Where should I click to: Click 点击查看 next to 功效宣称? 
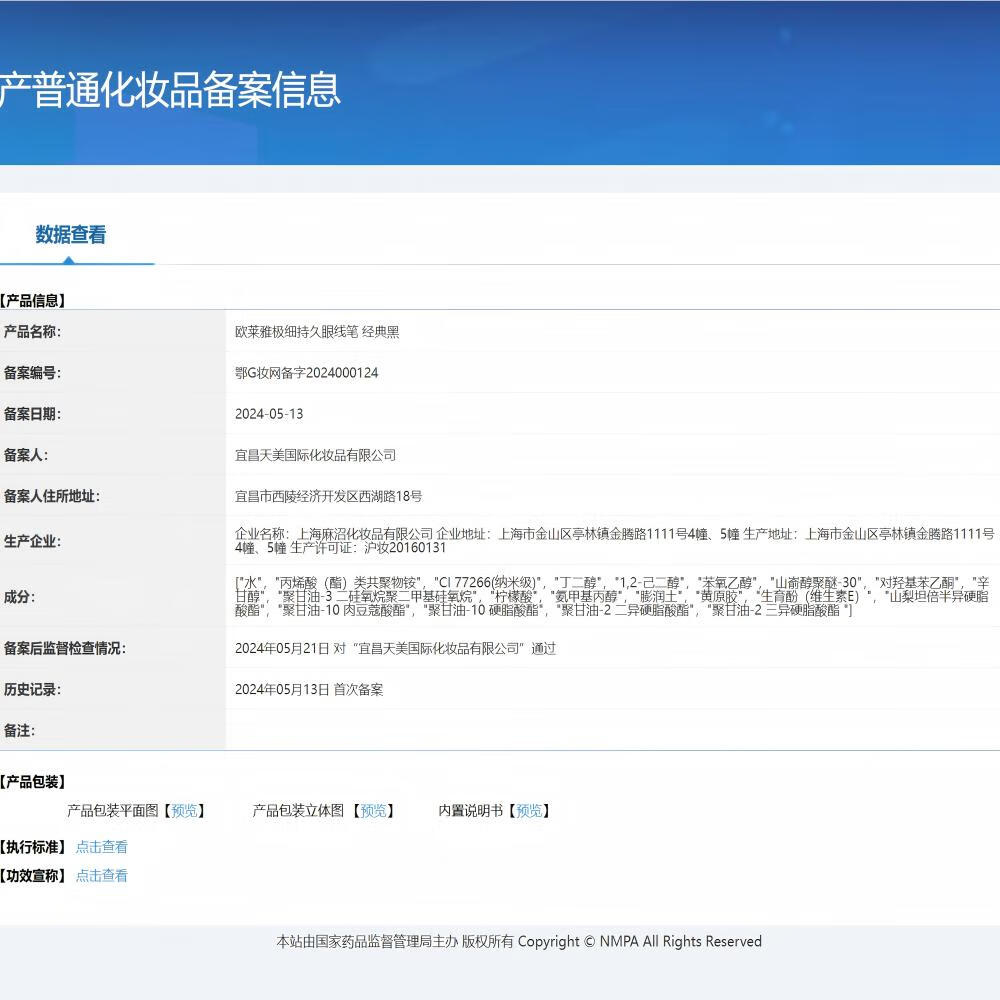(x=101, y=875)
